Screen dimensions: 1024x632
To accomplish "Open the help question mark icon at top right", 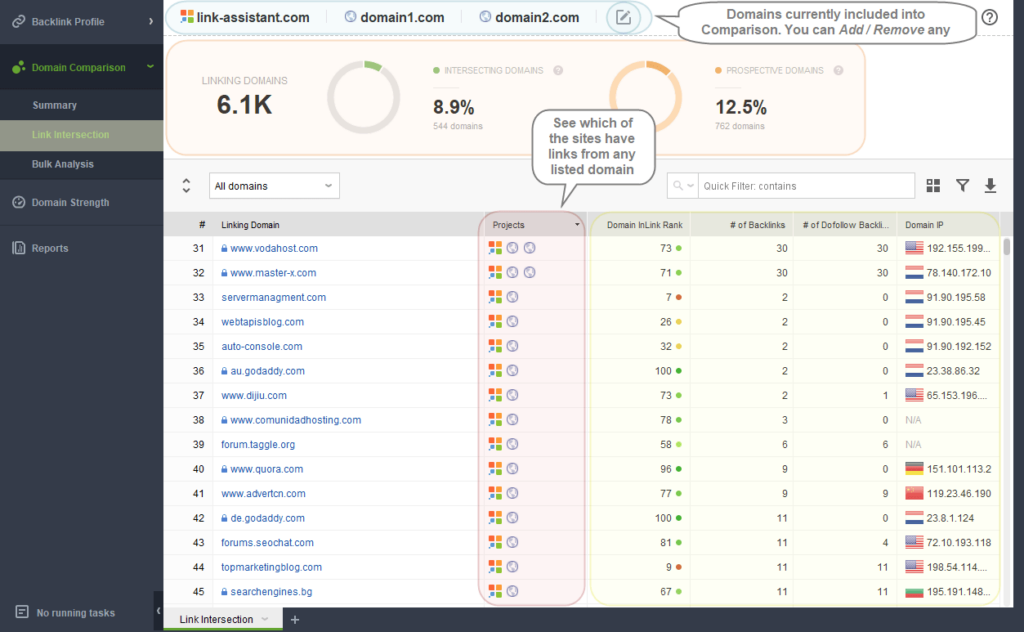I will pyautogui.click(x=989, y=17).
